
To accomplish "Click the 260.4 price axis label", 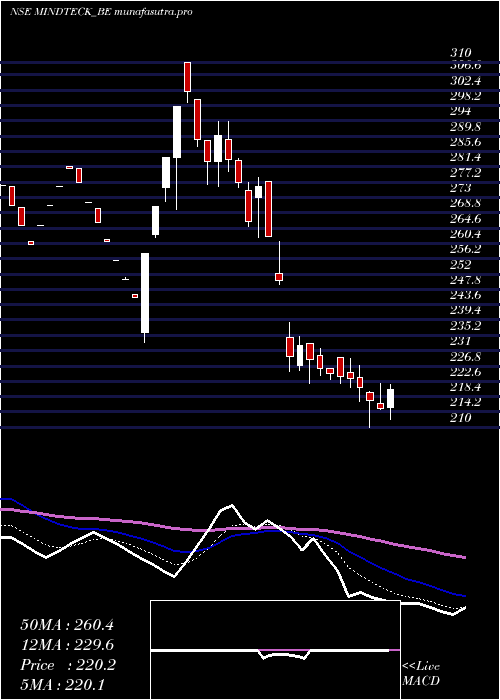I will pyautogui.click(x=466, y=233).
